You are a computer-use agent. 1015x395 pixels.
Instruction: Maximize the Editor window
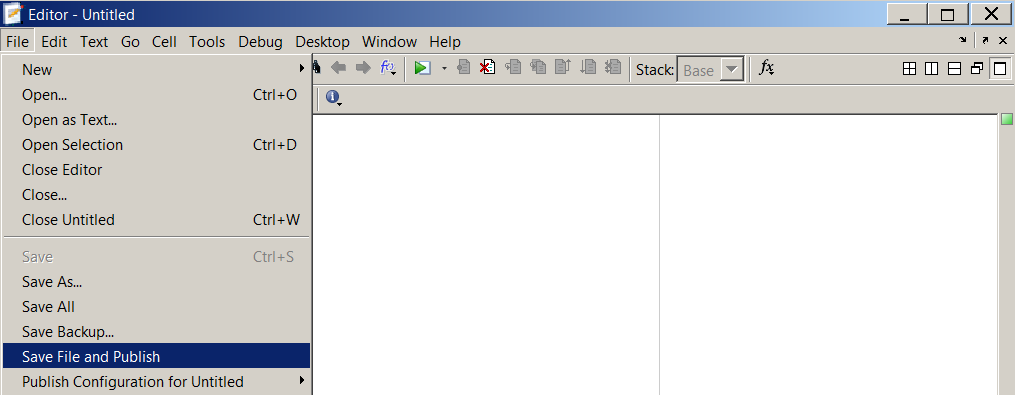coord(947,14)
